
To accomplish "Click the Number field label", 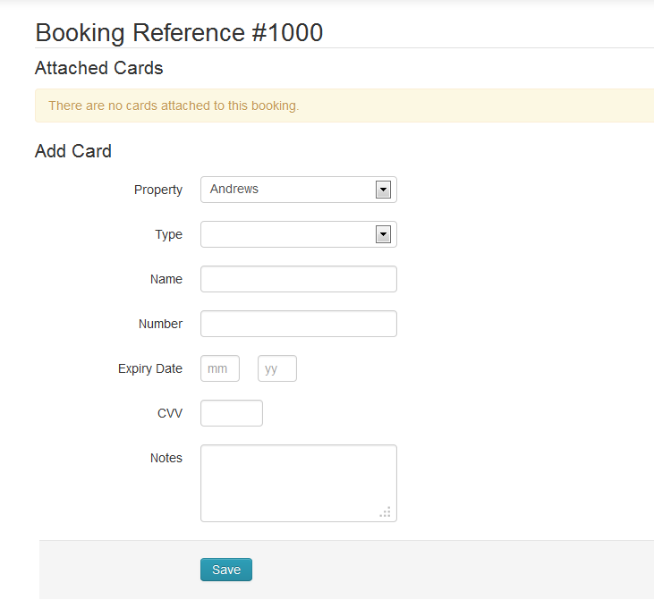I will point(160,324).
